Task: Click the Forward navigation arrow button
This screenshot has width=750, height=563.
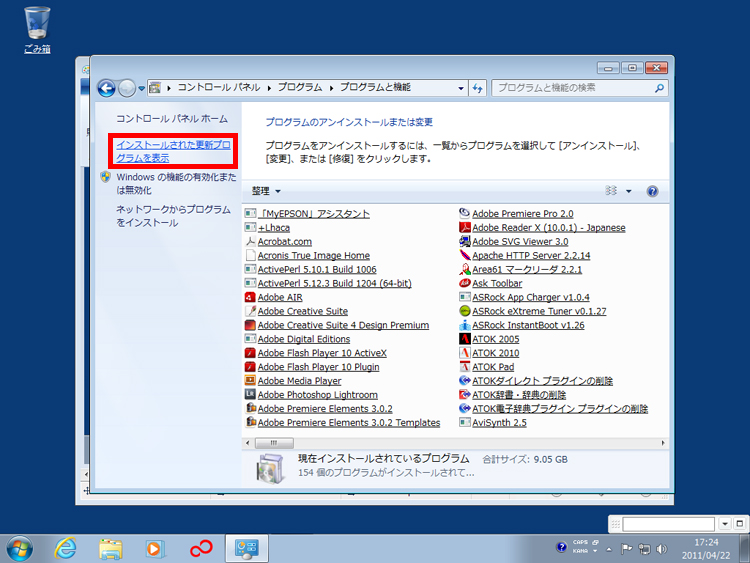Action: pos(127,88)
